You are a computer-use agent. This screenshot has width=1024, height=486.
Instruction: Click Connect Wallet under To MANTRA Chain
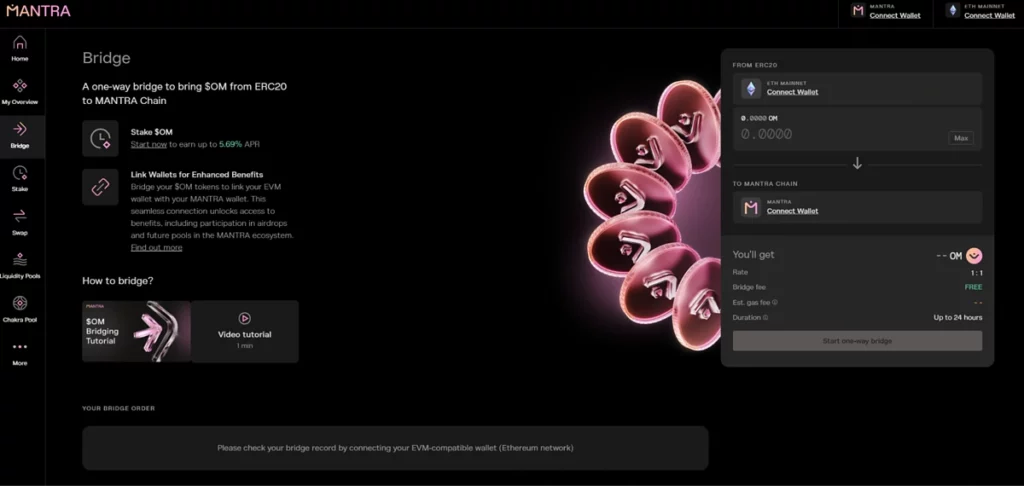coord(792,211)
